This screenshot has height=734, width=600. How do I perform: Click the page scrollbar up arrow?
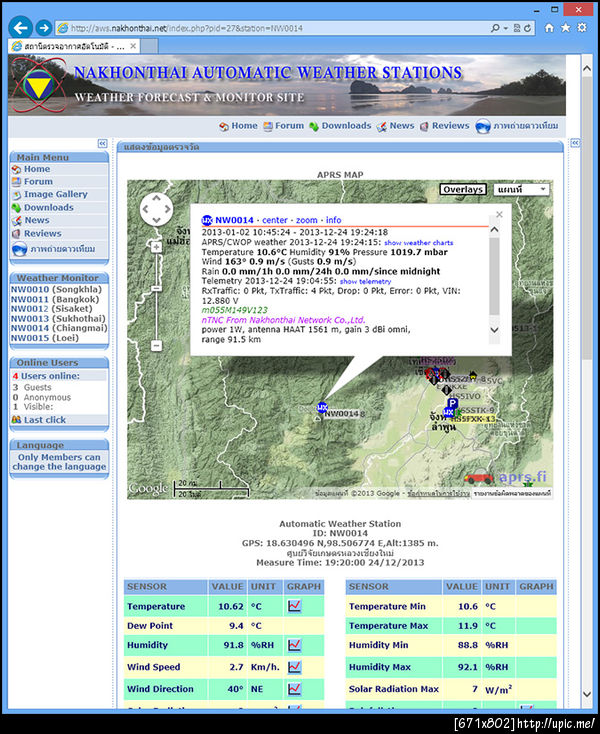point(587,68)
